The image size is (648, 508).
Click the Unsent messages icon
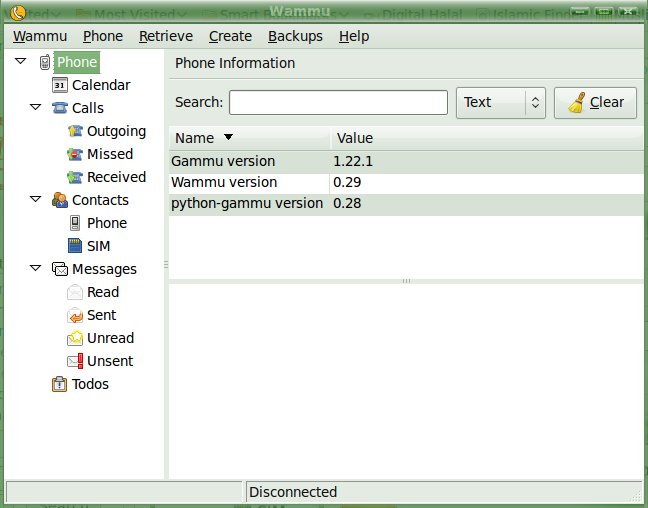coord(75,361)
